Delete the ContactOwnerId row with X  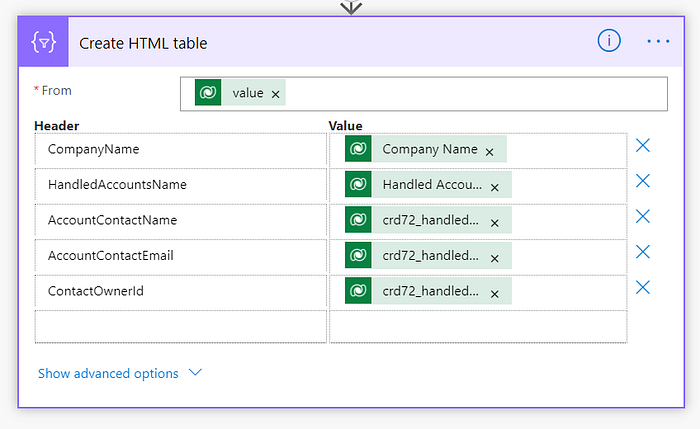coord(643,288)
